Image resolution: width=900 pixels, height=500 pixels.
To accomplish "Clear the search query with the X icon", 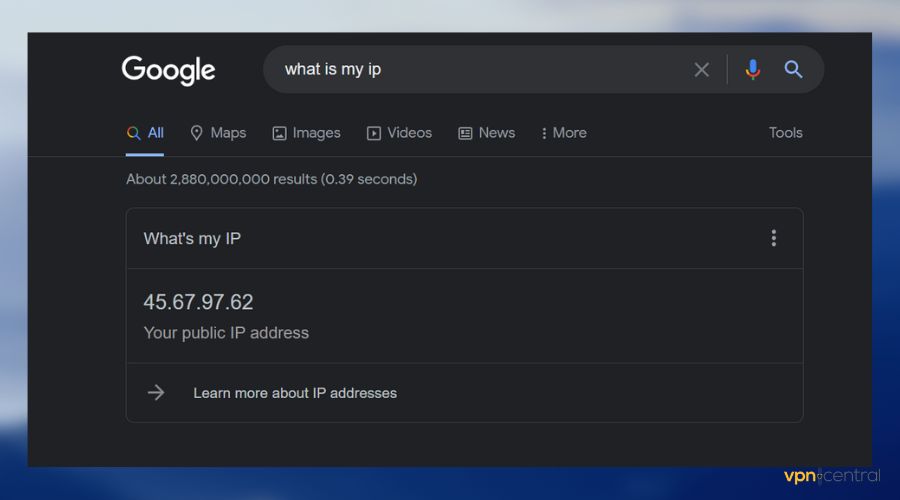I will tap(702, 70).
